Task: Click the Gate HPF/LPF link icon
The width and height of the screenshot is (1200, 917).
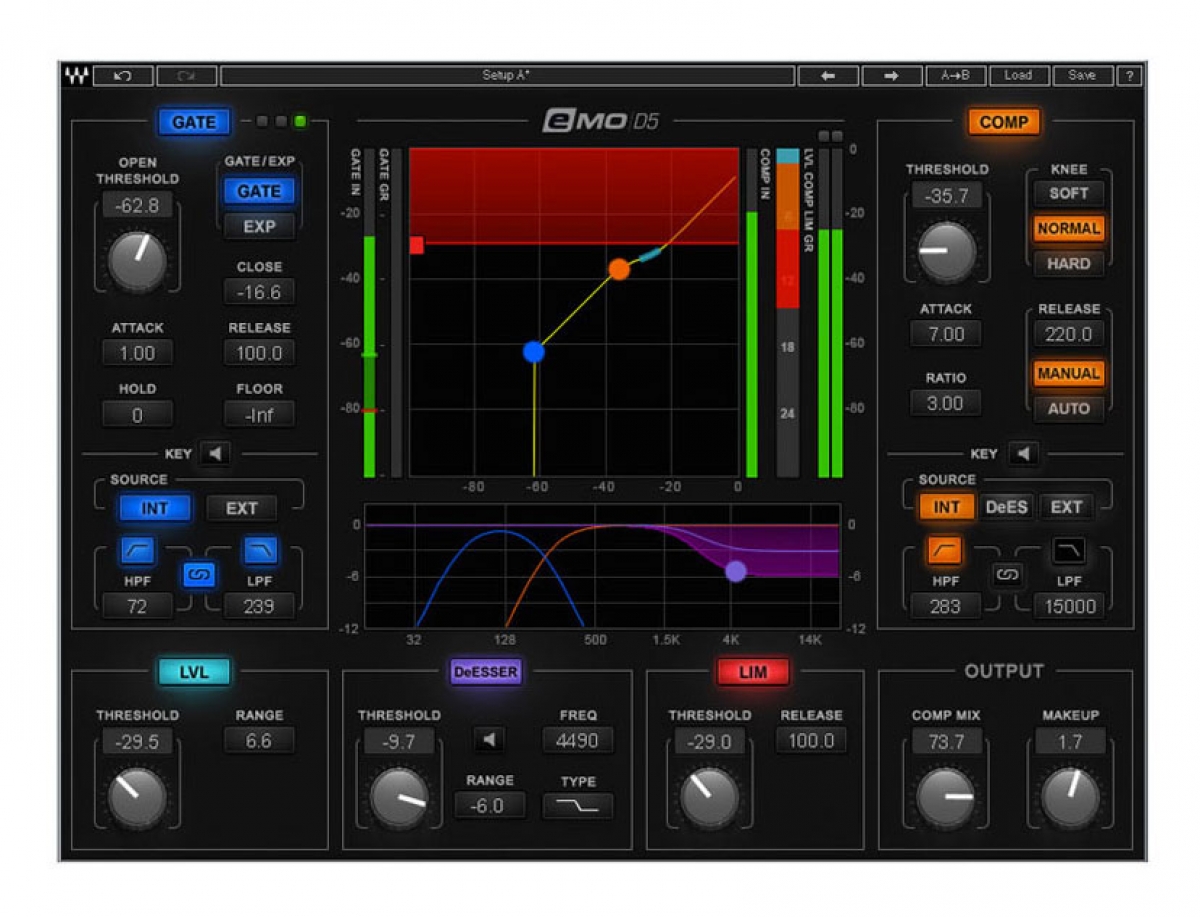Action: click(x=198, y=575)
